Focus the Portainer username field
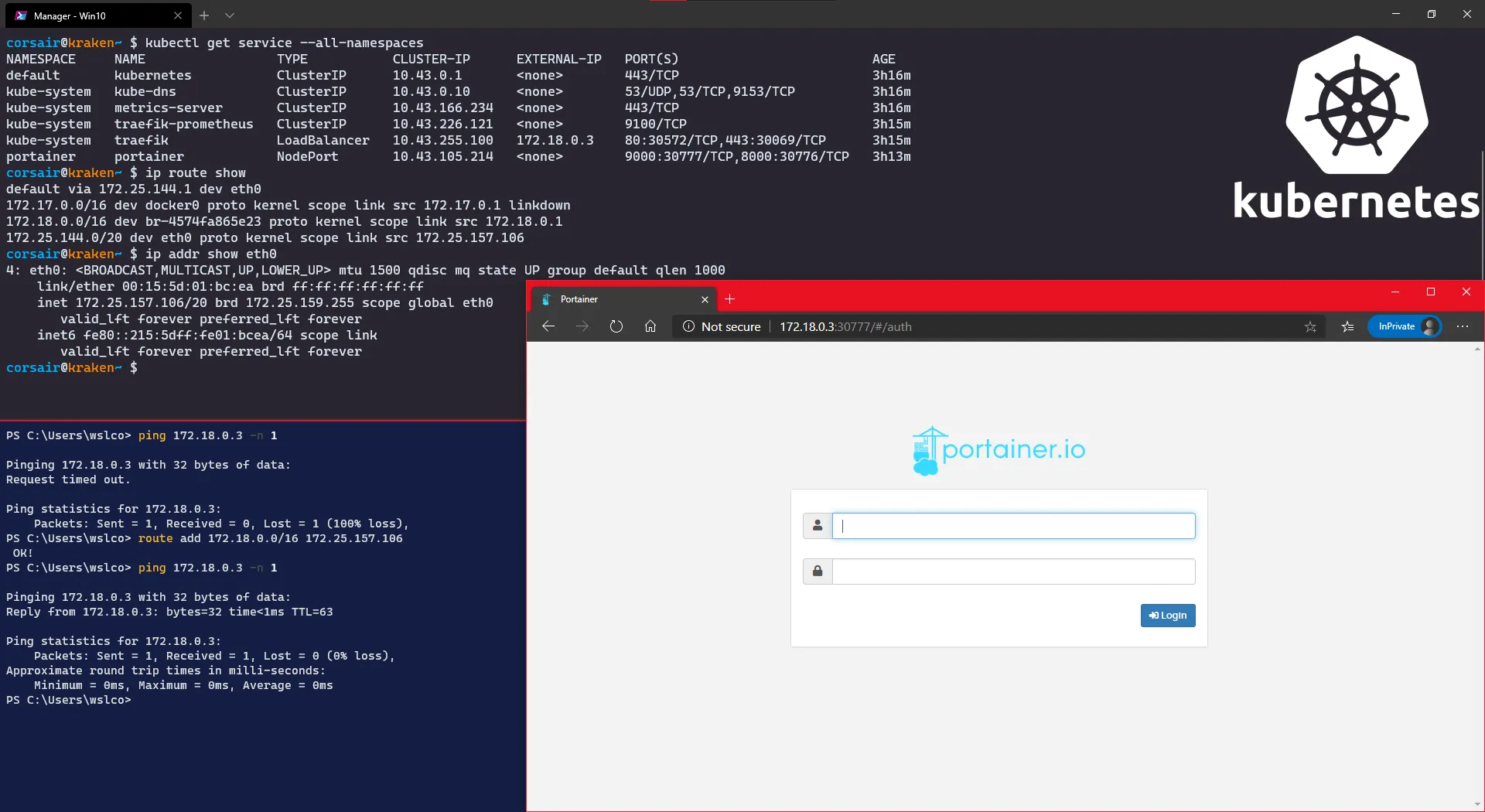 pyautogui.click(x=1013, y=526)
